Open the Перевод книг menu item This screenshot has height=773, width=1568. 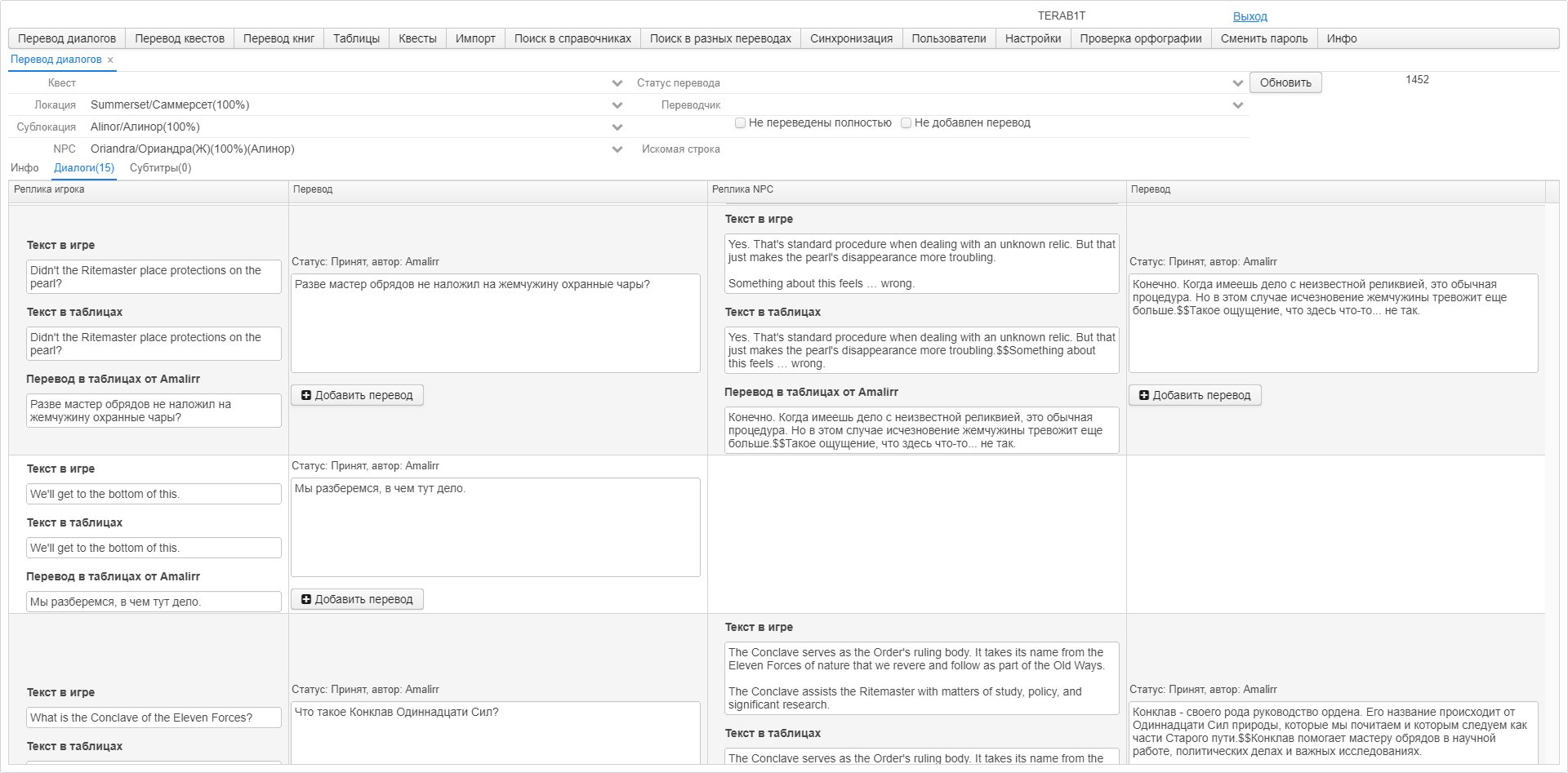[x=278, y=38]
